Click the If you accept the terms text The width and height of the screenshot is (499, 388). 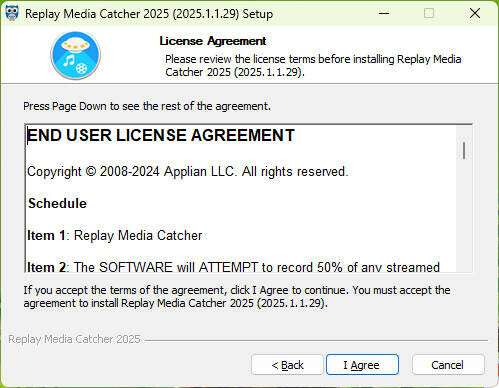coord(237,296)
